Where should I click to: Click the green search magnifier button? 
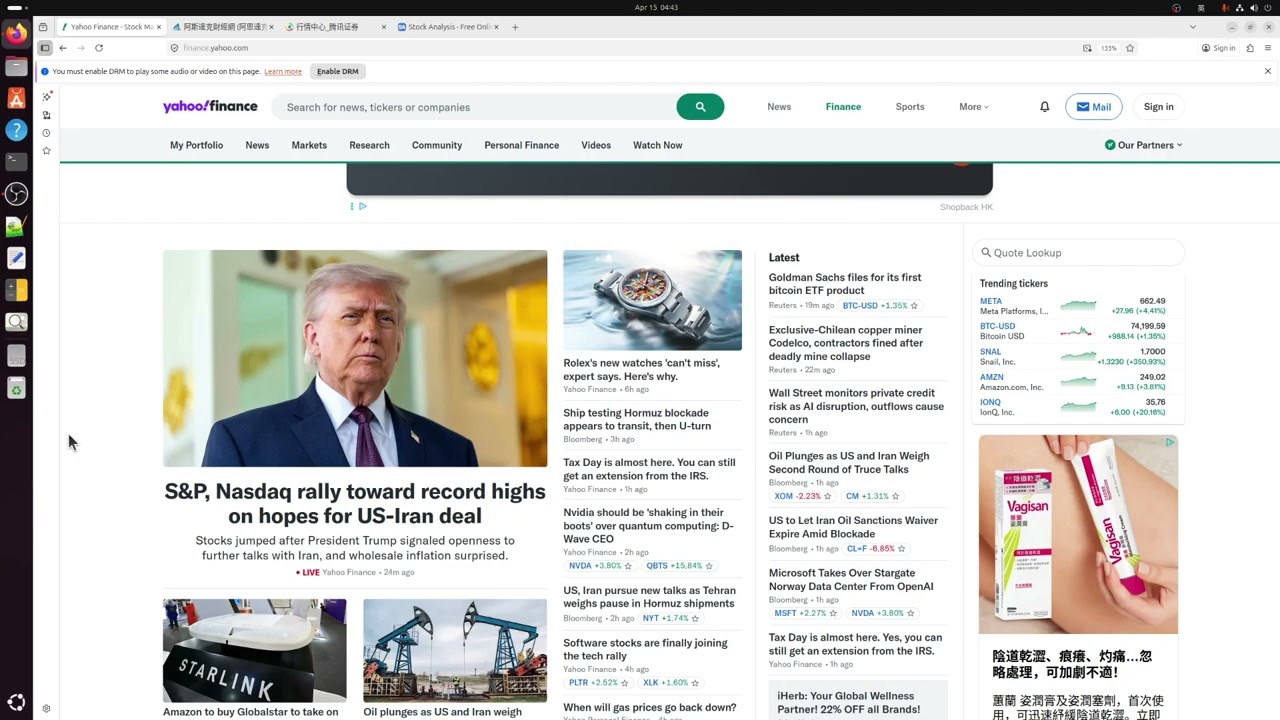[x=700, y=107]
